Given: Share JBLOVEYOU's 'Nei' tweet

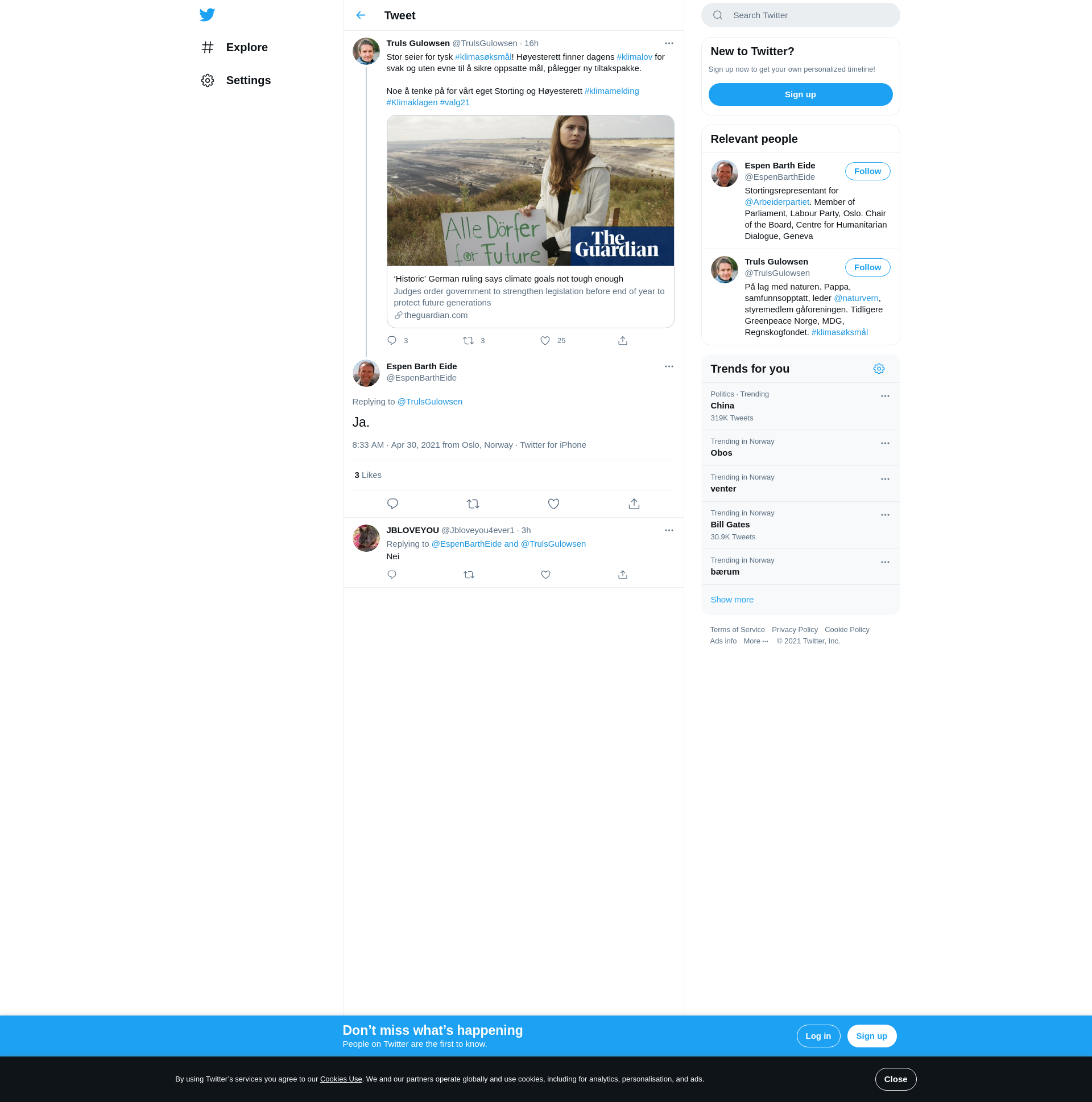Looking at the screenshot, I should point(623,575).
